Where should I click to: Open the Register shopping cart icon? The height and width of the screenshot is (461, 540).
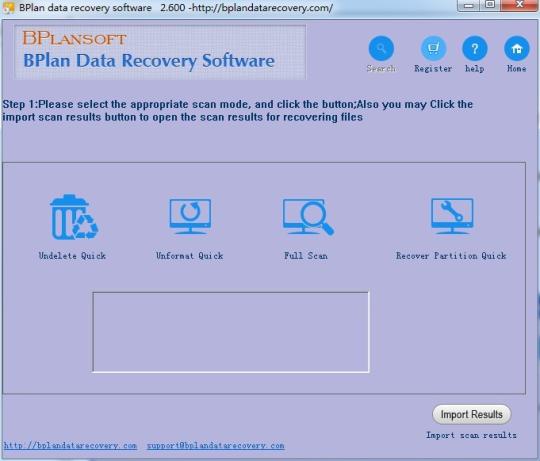[433, 48]
